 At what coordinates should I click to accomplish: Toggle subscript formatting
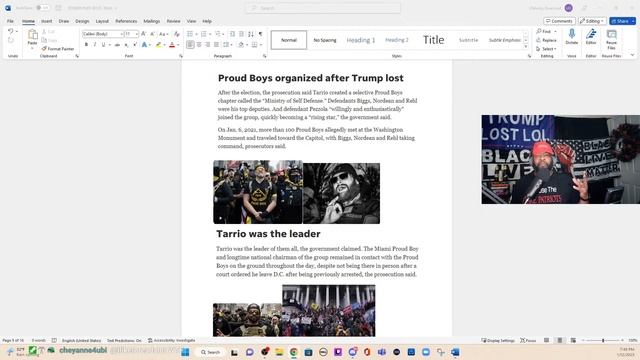127,44
